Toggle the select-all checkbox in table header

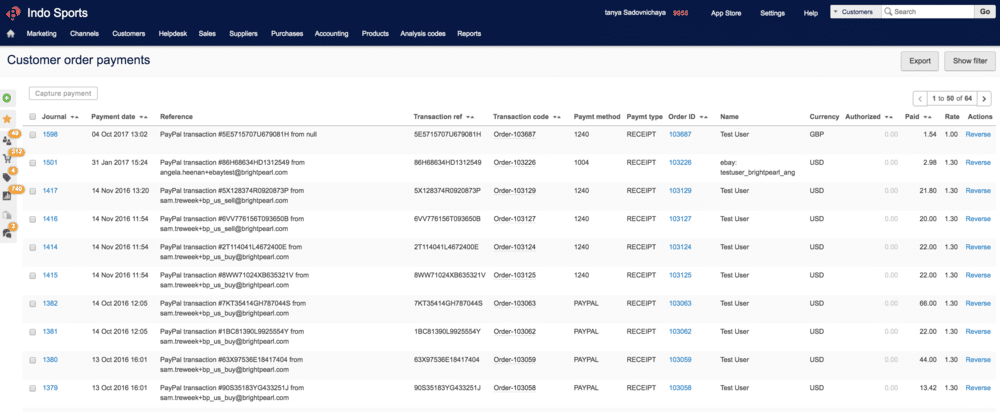point(33,117)
